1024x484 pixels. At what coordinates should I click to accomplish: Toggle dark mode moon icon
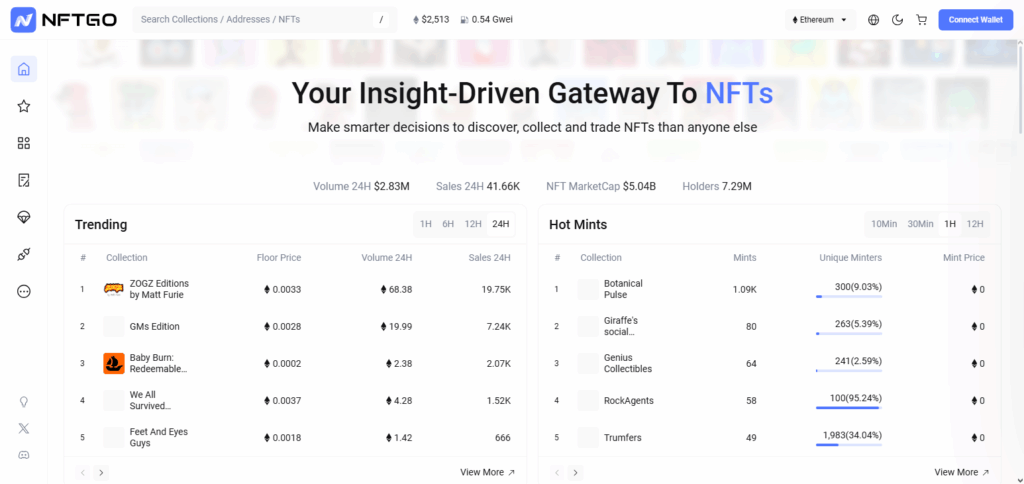click(897, 20)
